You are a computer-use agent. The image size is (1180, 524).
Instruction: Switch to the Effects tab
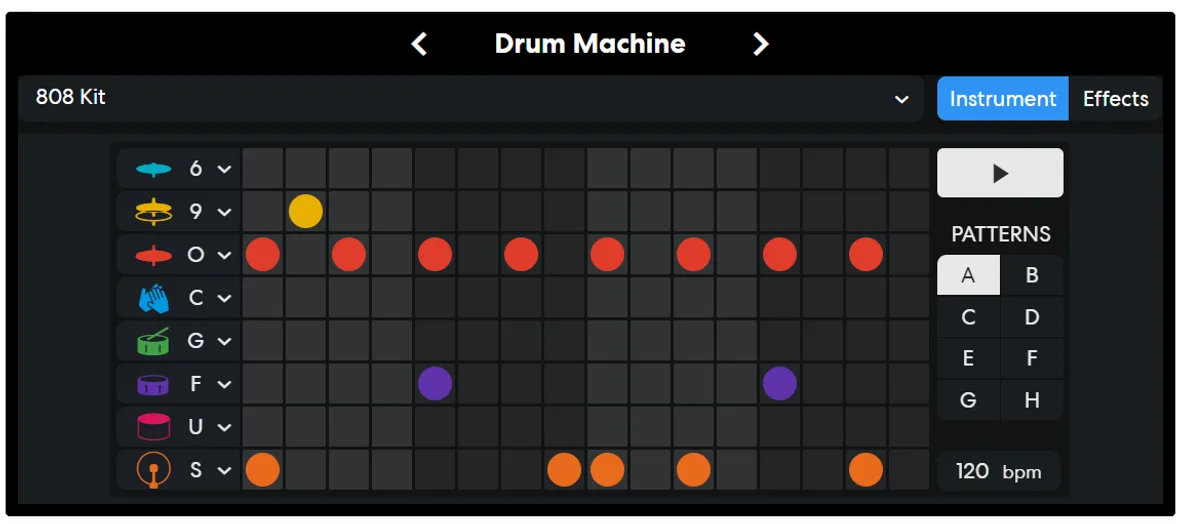click(x=1115, y=99)
